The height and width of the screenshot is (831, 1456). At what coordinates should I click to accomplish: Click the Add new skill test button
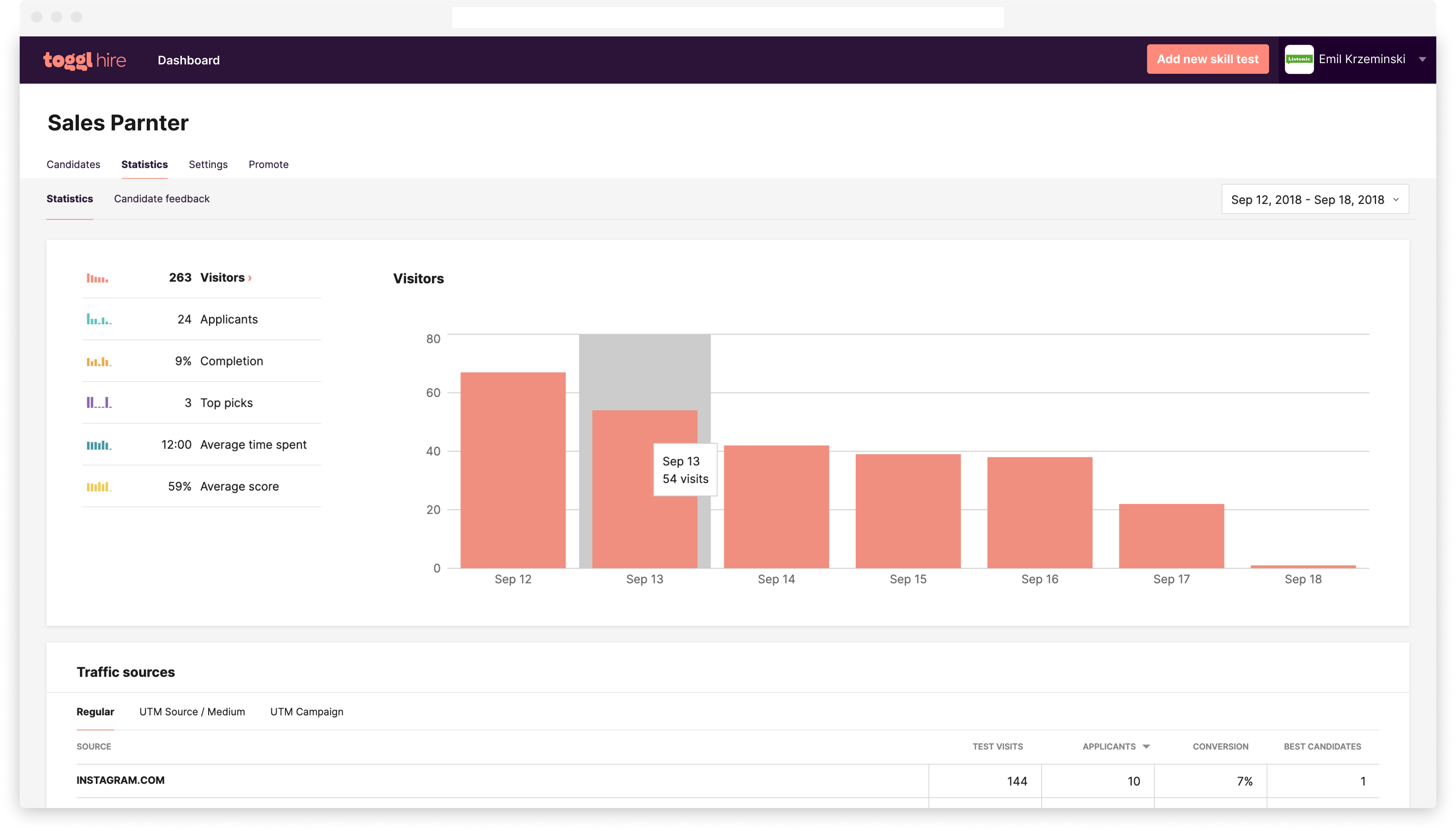[x=1207, y=59]
